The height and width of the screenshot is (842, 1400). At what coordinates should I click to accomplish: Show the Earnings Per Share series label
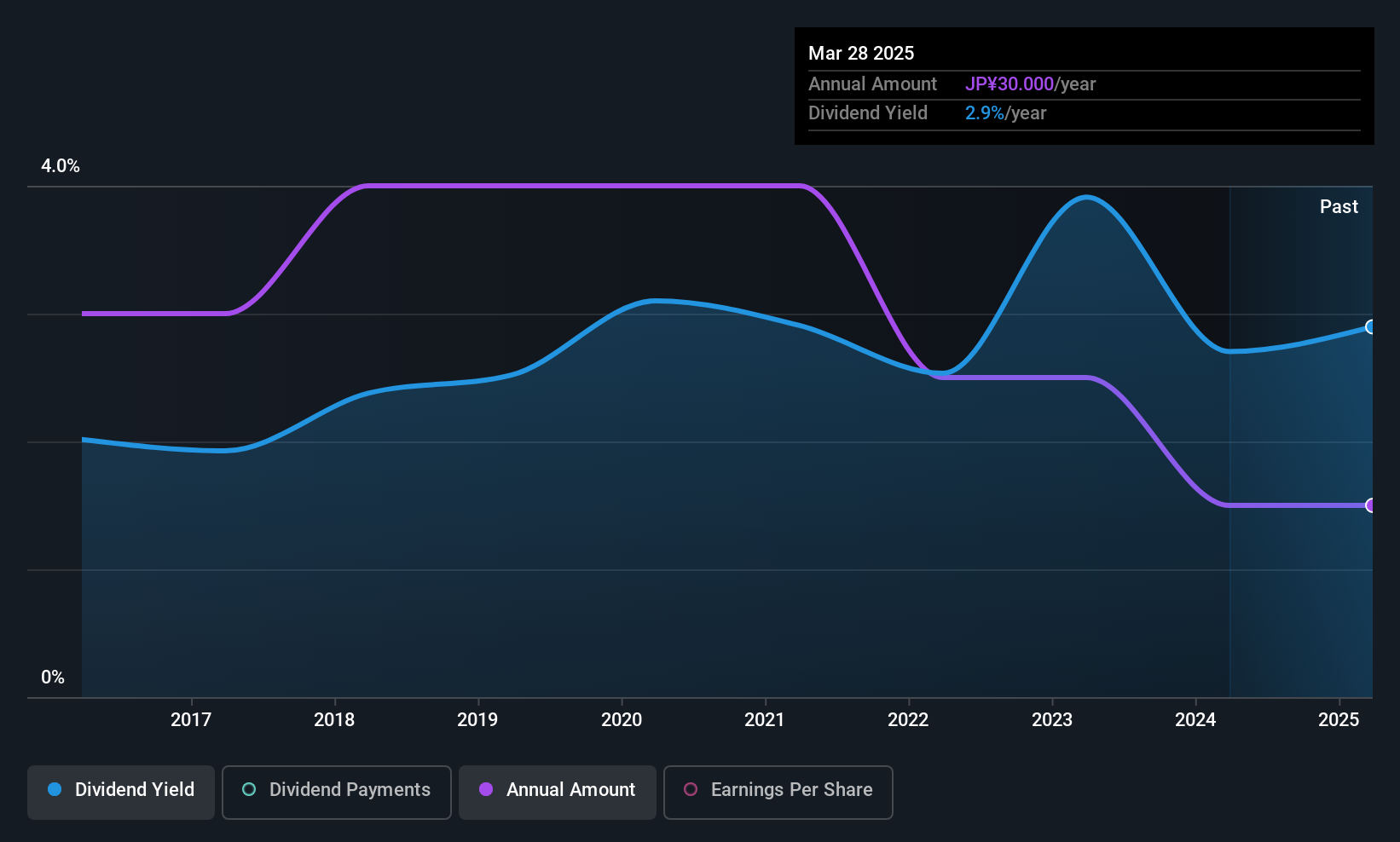click(791, 790)
